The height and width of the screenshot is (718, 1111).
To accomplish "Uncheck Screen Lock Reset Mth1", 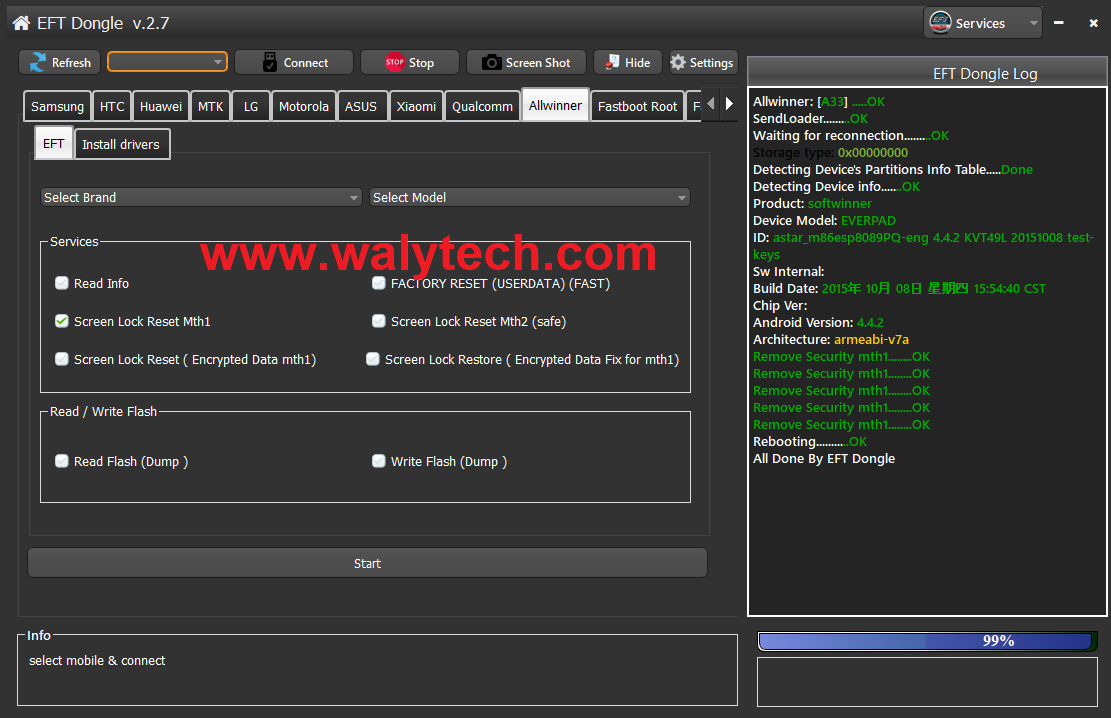I will 62,321.
